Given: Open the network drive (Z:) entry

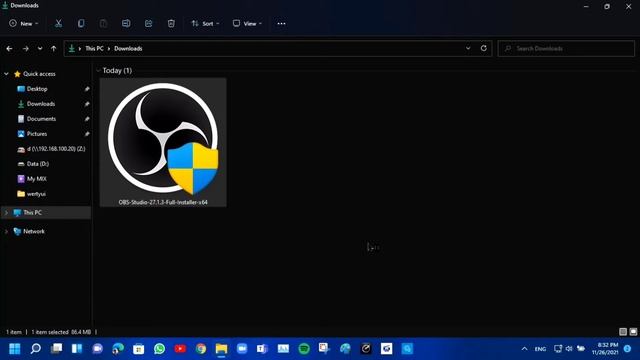Looking at the screenshot, I should coord(51,149).
